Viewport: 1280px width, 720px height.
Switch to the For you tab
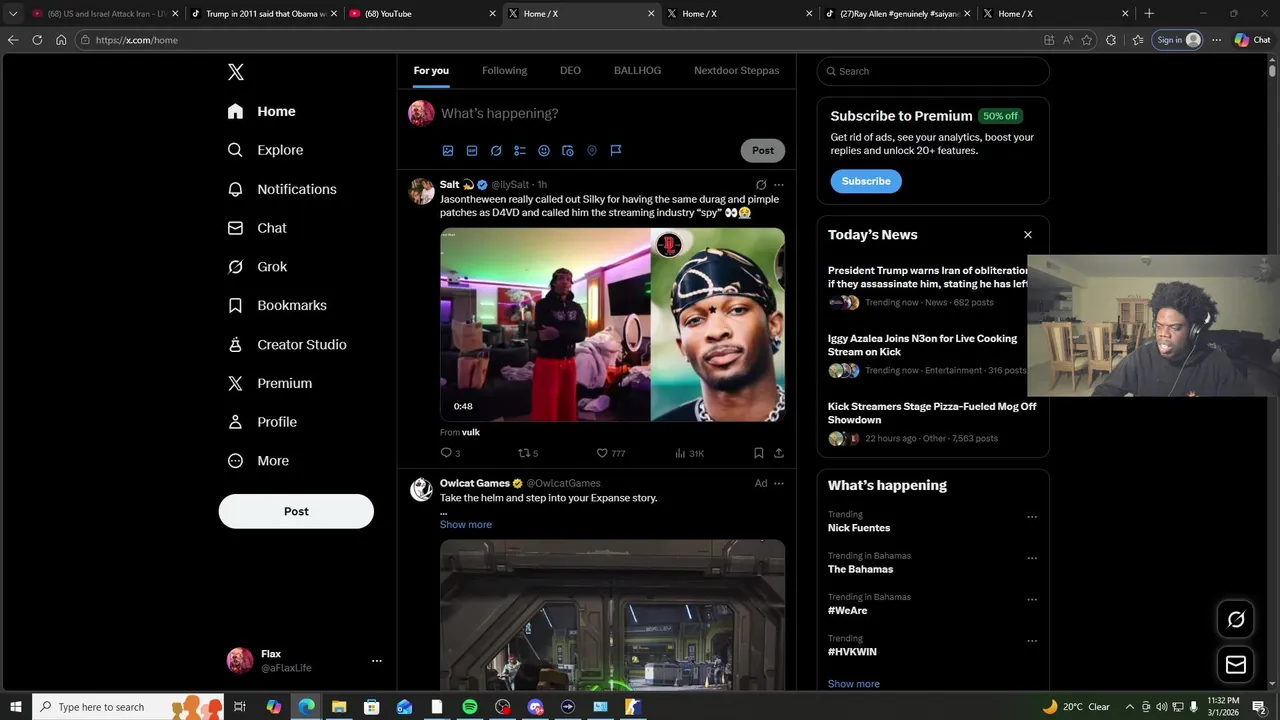(431, 71)
